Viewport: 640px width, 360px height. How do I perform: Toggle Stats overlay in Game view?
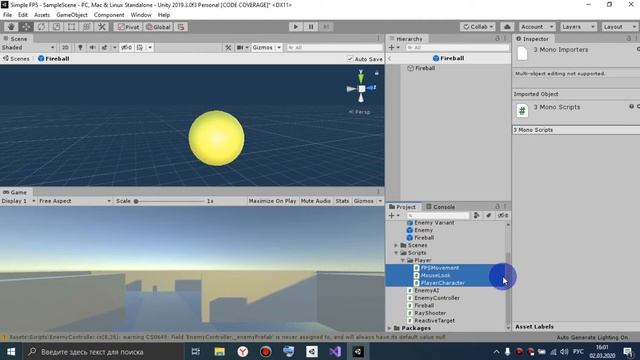tap(342, 201)
